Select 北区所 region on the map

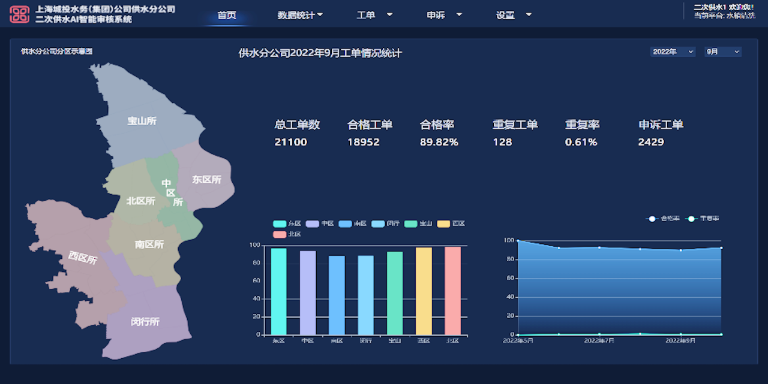pyautogui.click(x=141, y=201)
